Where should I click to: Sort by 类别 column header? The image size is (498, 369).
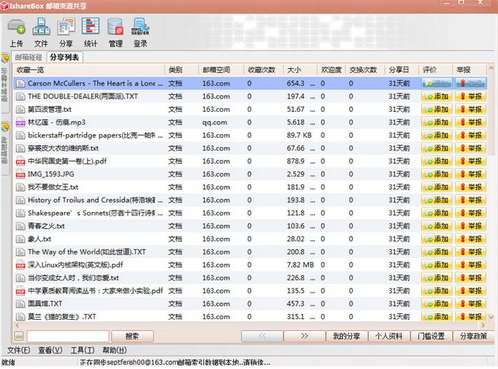(181, 70)
